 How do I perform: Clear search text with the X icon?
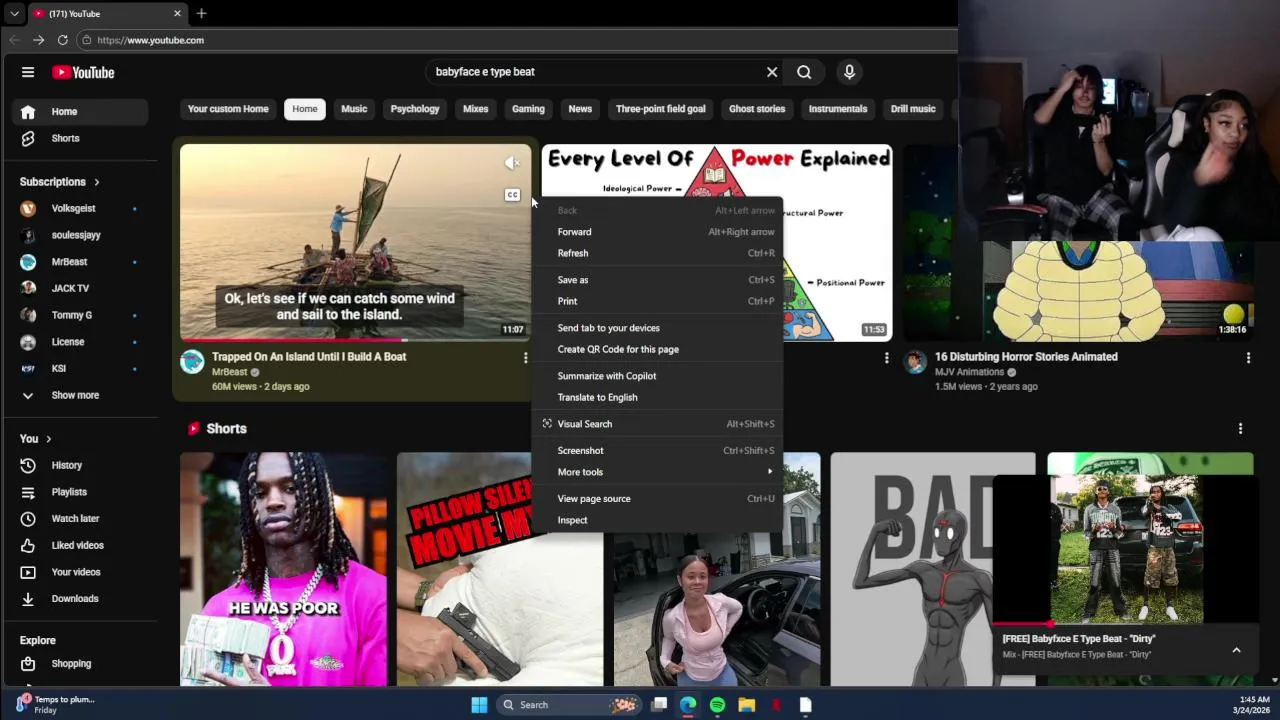coord(772,72)
